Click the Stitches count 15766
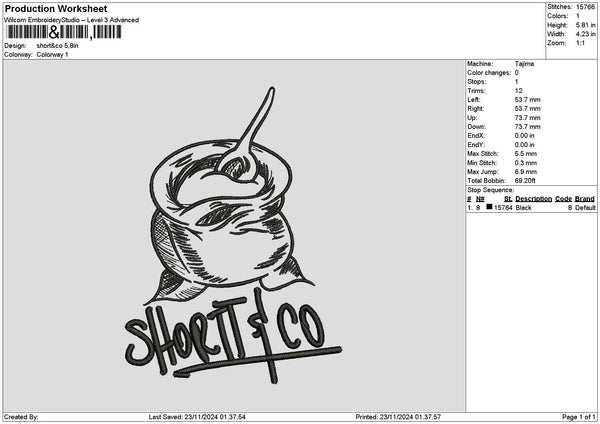The height and width of the screenshot is (424, 600). [582, 7]
